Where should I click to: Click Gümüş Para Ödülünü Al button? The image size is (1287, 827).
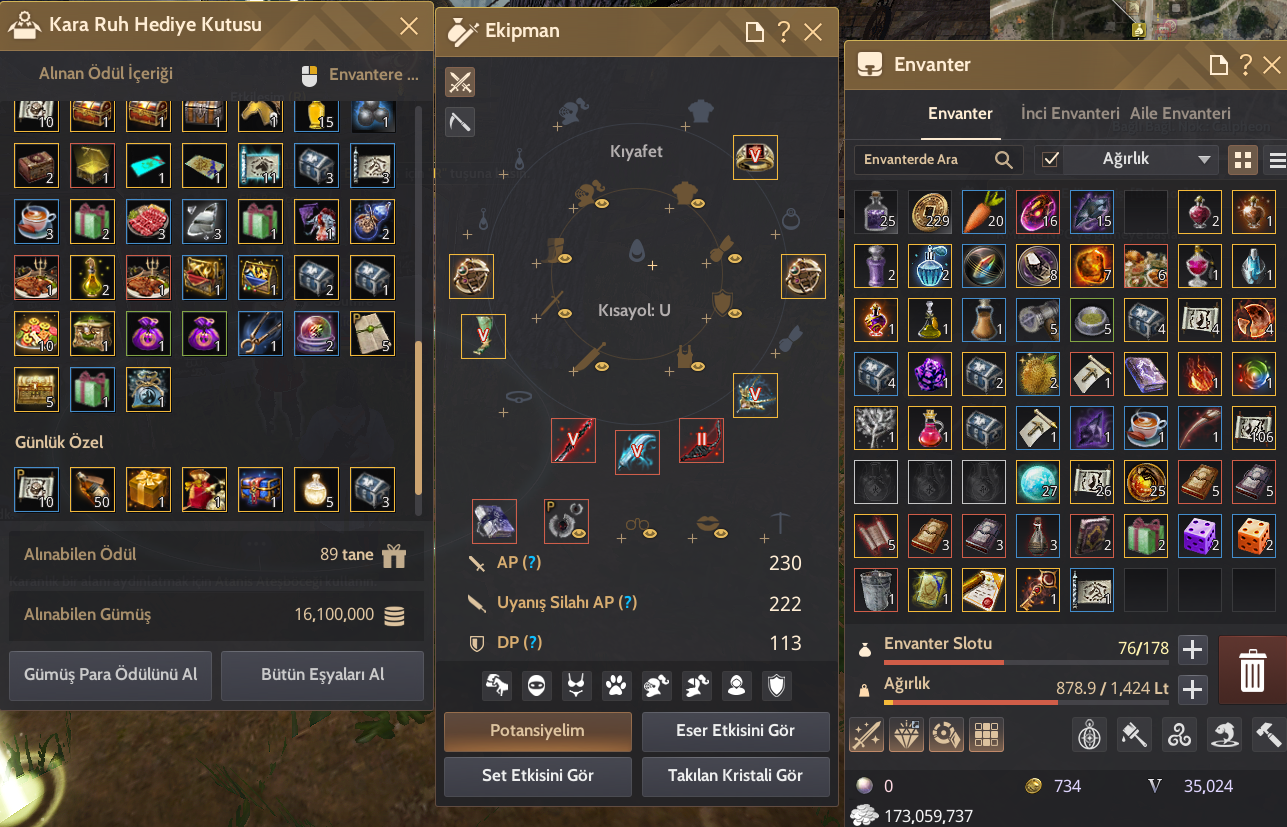111,675
